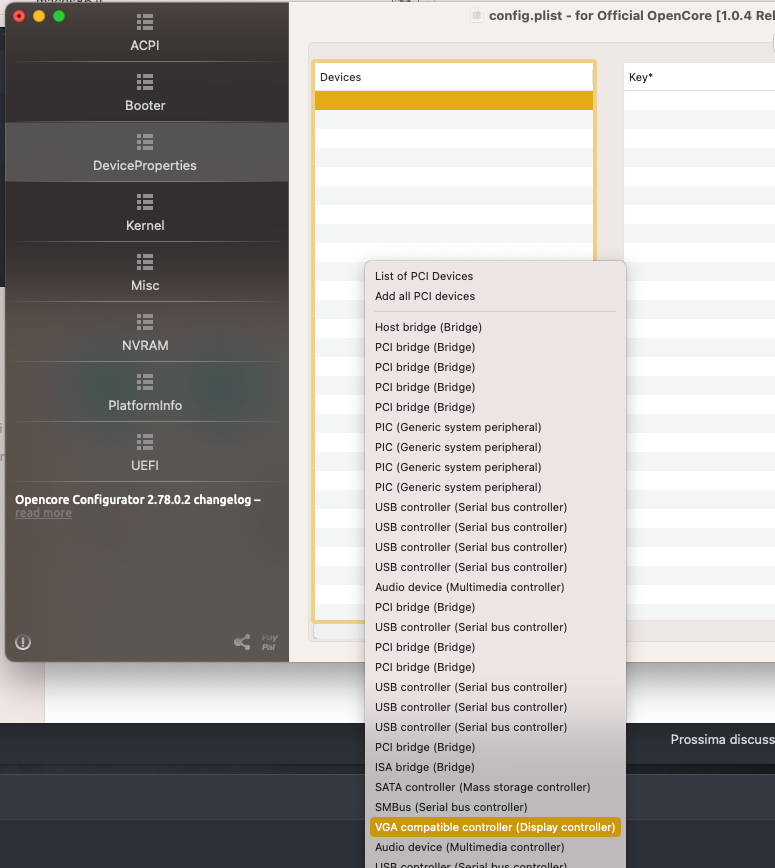
Task: Select the UEFI section icon
Action: coord(145,442)
